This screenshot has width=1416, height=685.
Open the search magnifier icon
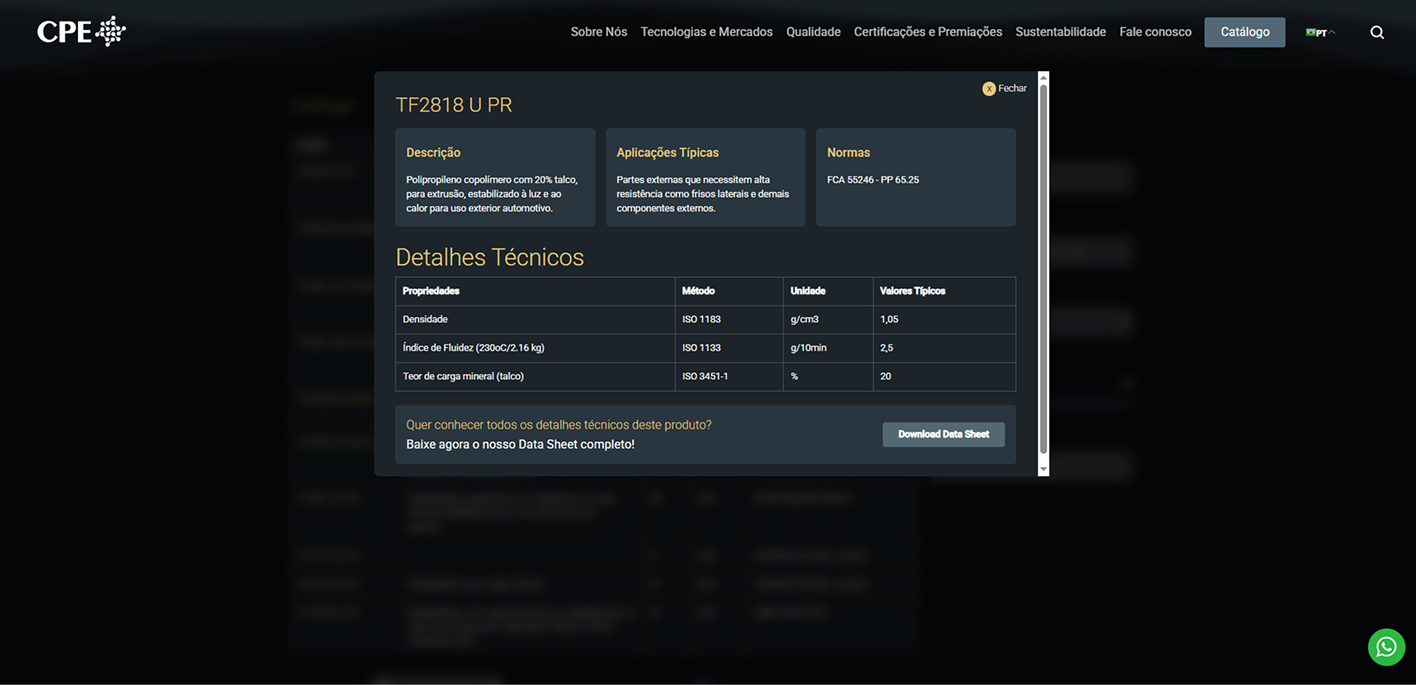1377,32
